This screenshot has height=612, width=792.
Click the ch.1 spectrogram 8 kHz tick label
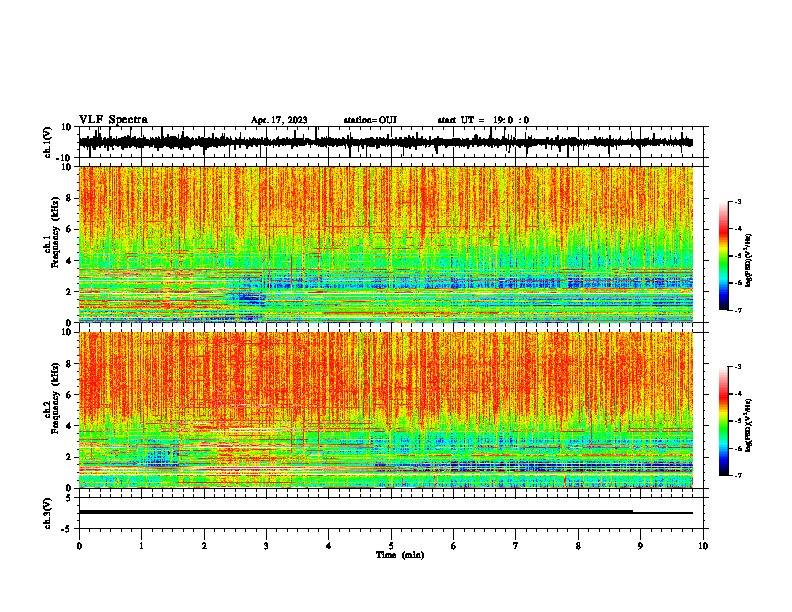point(70,198)
